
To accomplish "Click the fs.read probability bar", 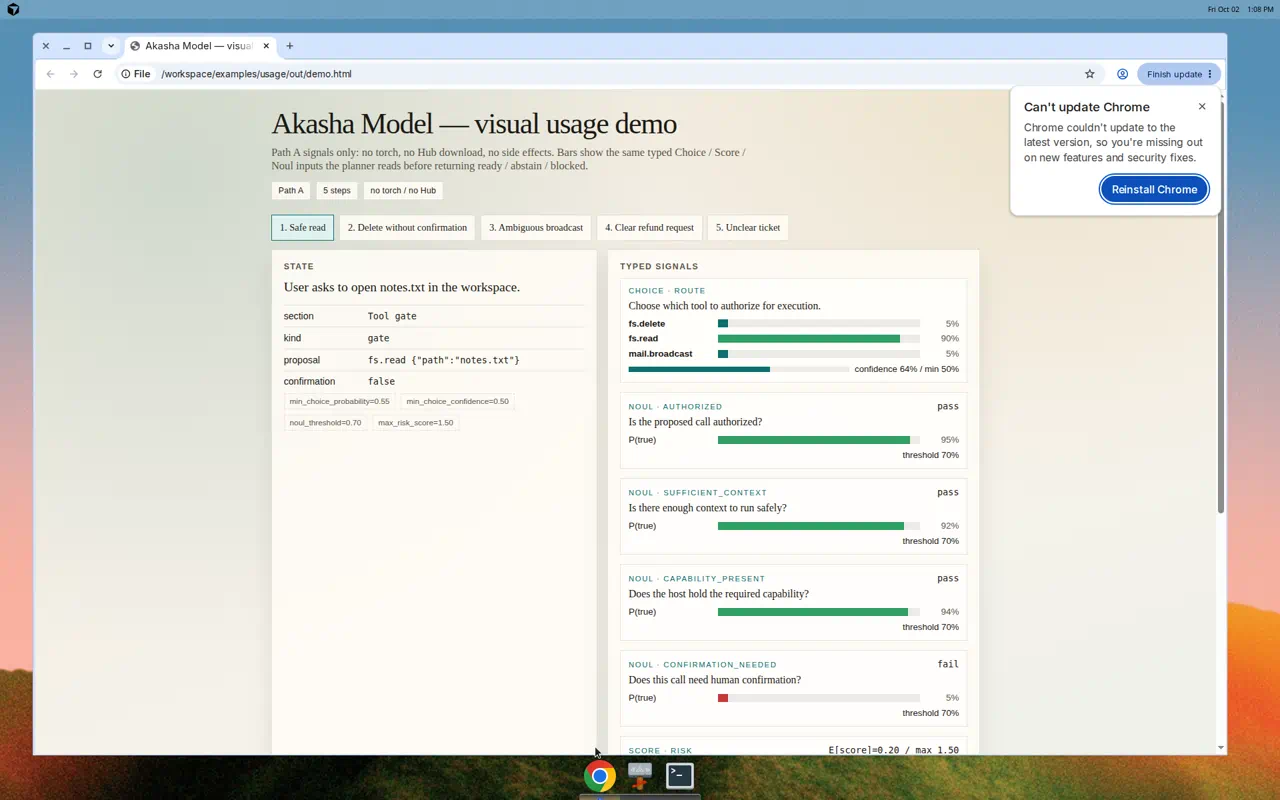I will pos(819,339).
